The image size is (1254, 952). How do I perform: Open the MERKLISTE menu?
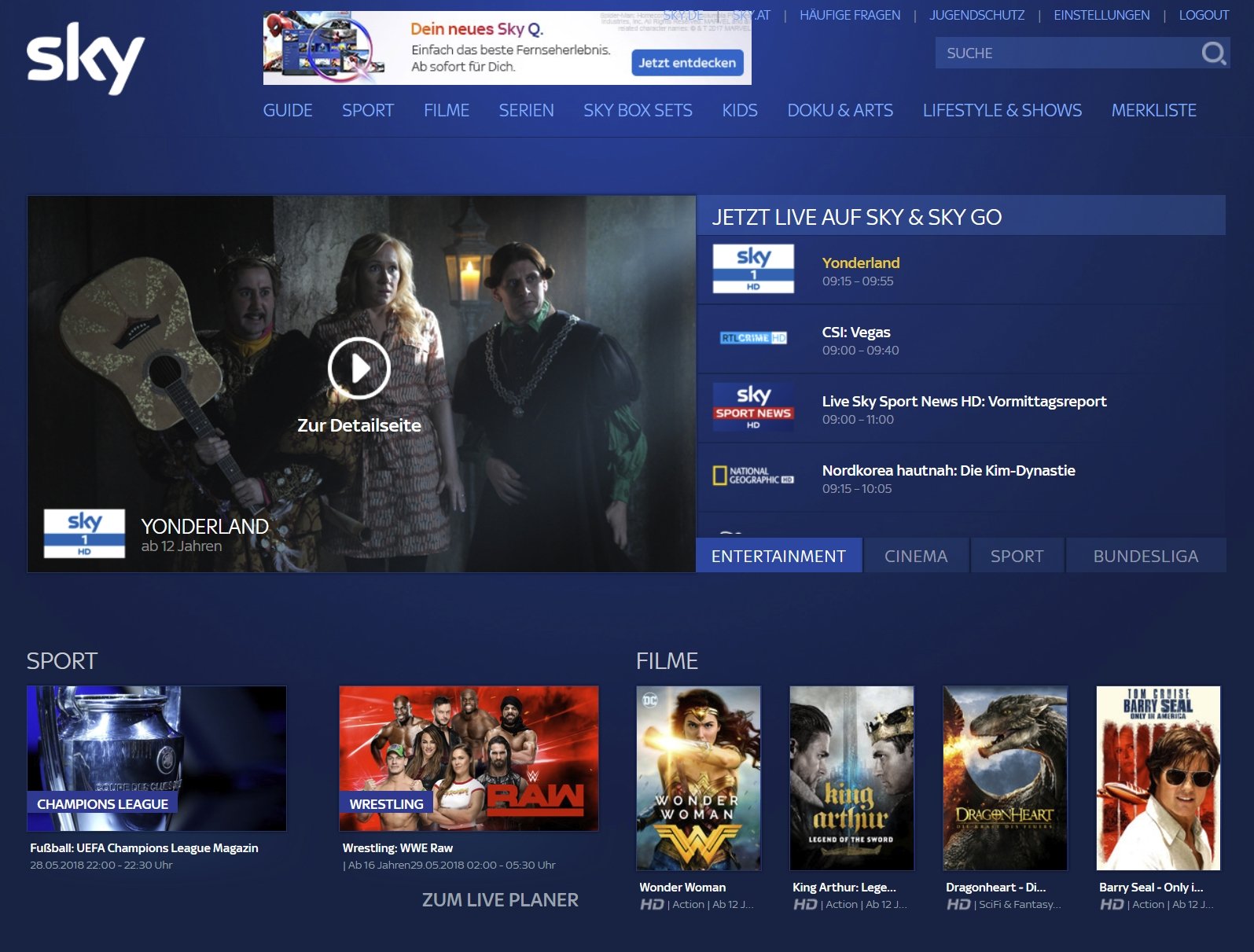click(x=1154, y=111)
